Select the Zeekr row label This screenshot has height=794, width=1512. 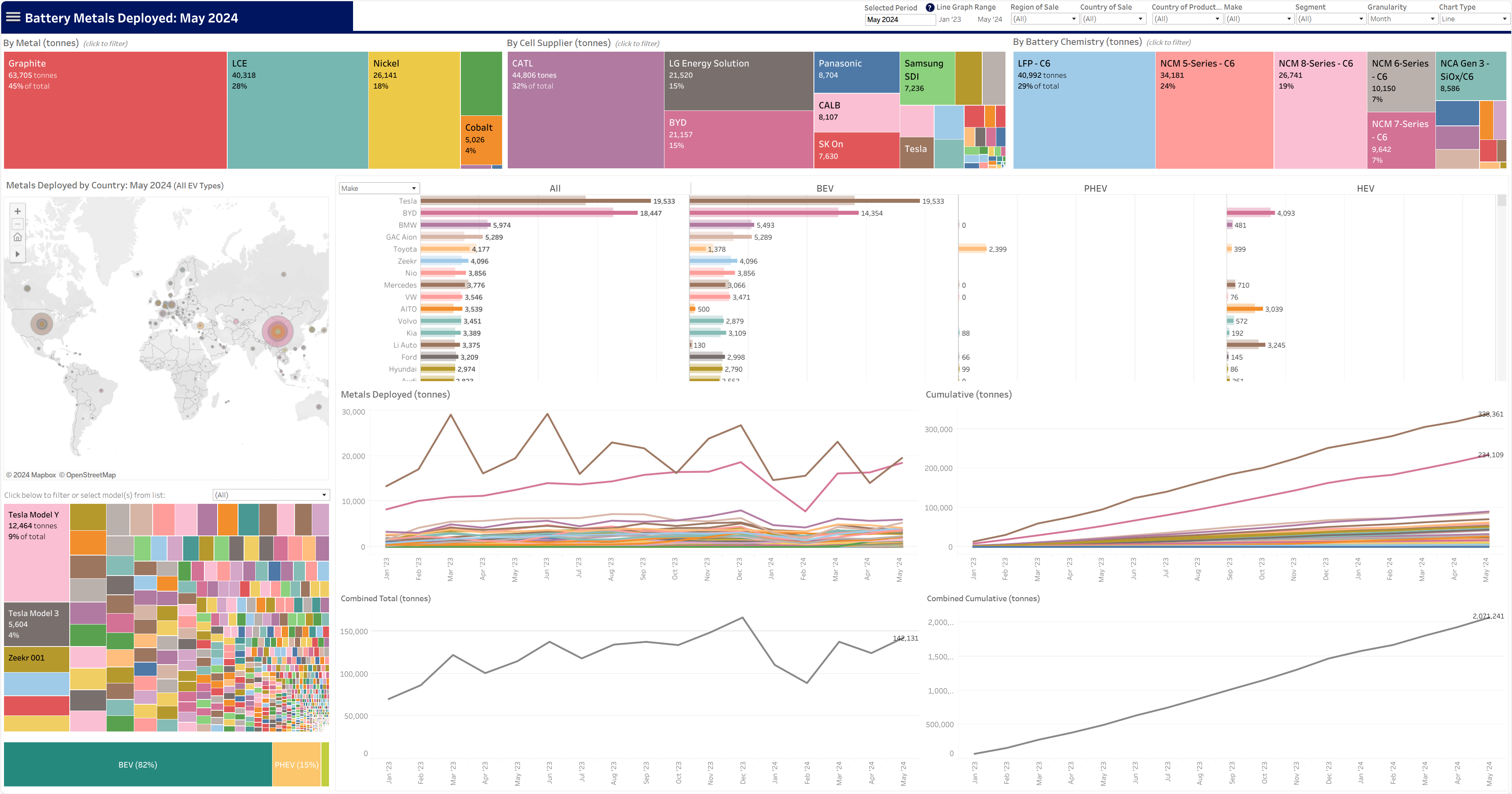pos(407,261)
